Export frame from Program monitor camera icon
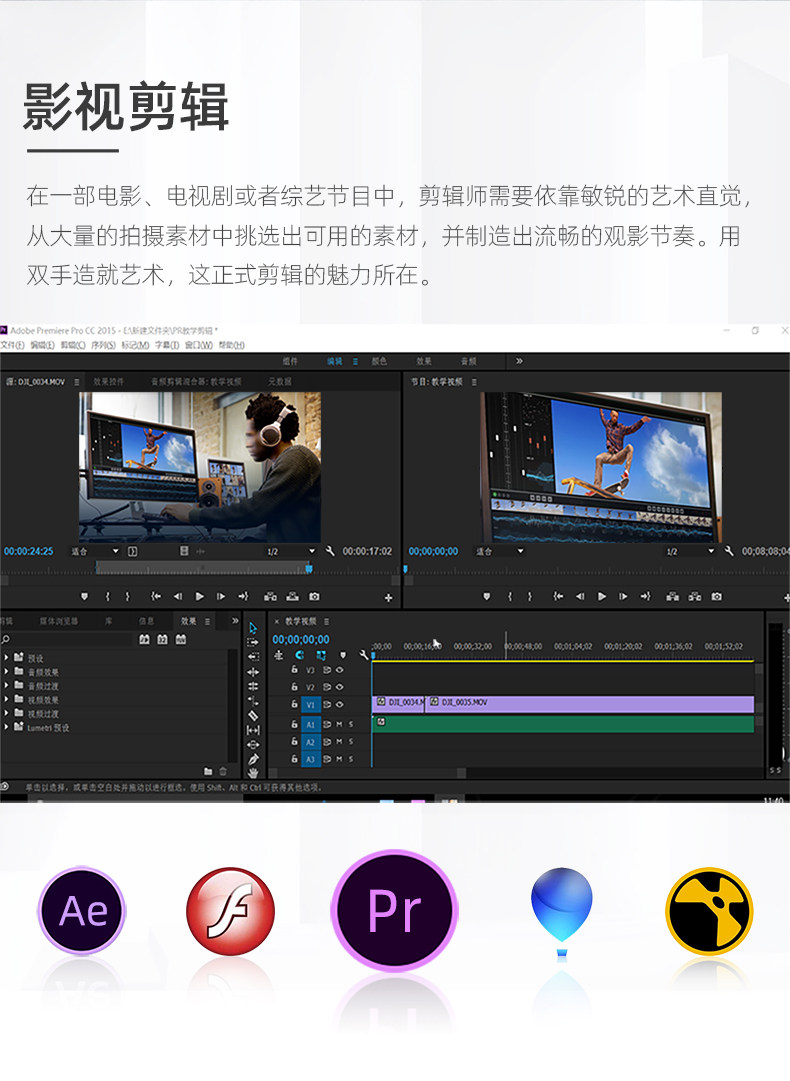The image size is (790, 1081). [x=716, y=596]
